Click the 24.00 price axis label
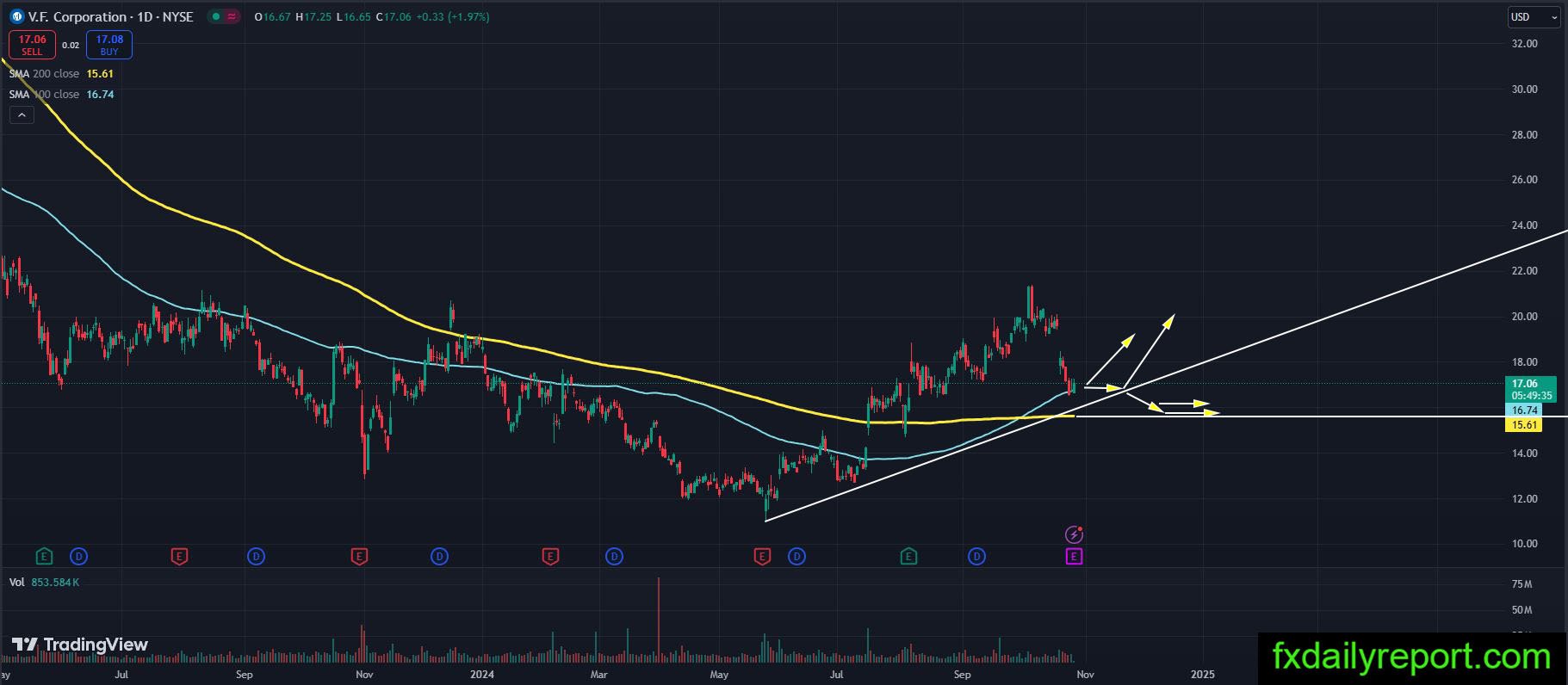 (1525, 225)
